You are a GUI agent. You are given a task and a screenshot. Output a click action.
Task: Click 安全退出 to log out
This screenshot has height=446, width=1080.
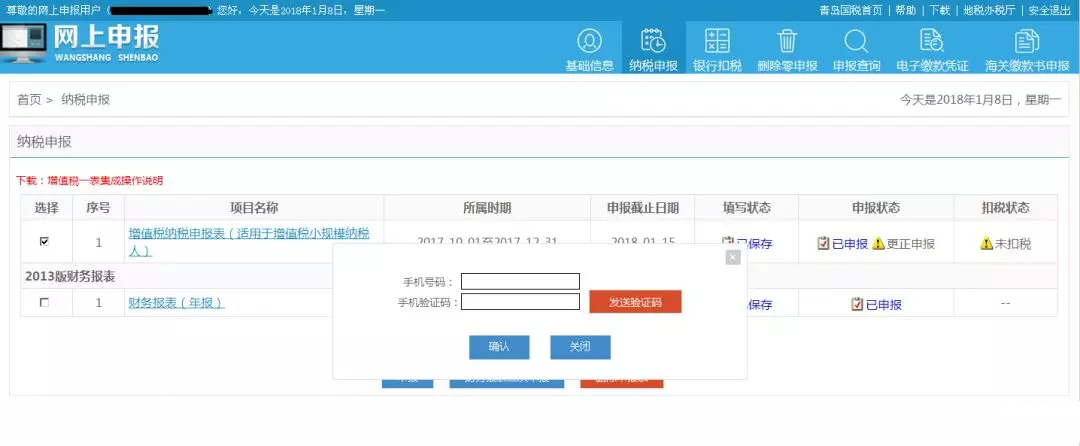click(x=1050, y=10)
